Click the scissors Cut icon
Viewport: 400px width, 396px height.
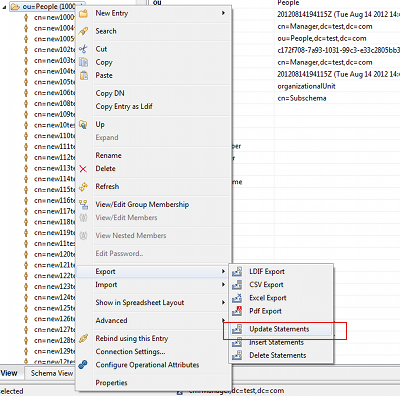[x=83, y=49]
